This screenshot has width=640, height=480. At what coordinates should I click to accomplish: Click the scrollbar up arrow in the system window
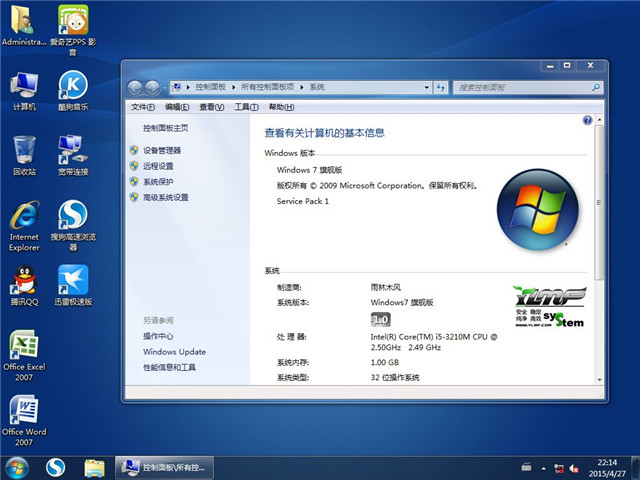[x=599, y=120]
